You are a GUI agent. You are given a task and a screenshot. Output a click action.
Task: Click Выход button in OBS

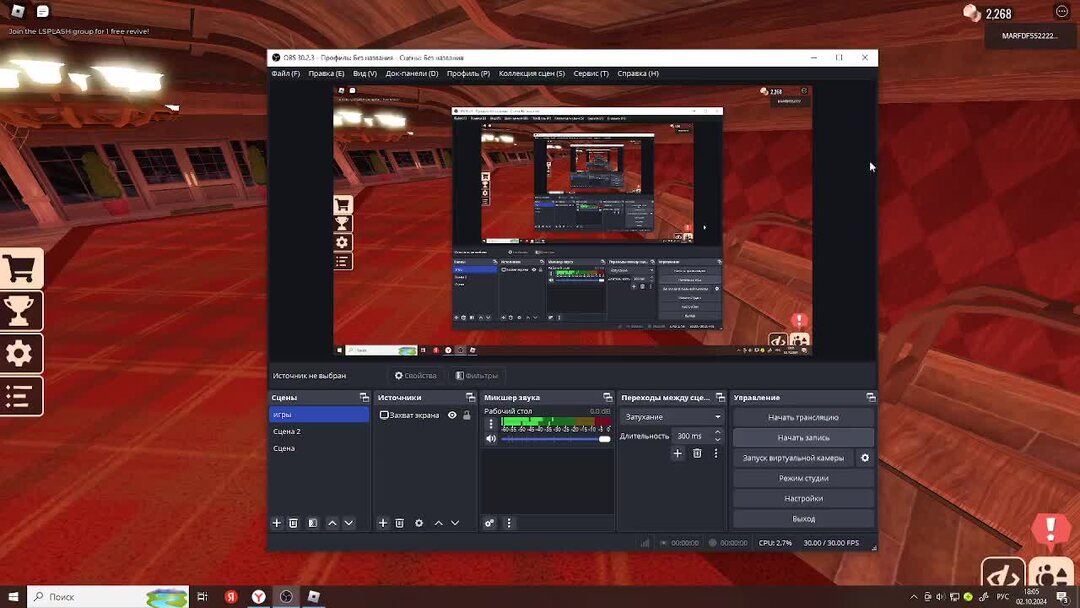coord(804,519)
